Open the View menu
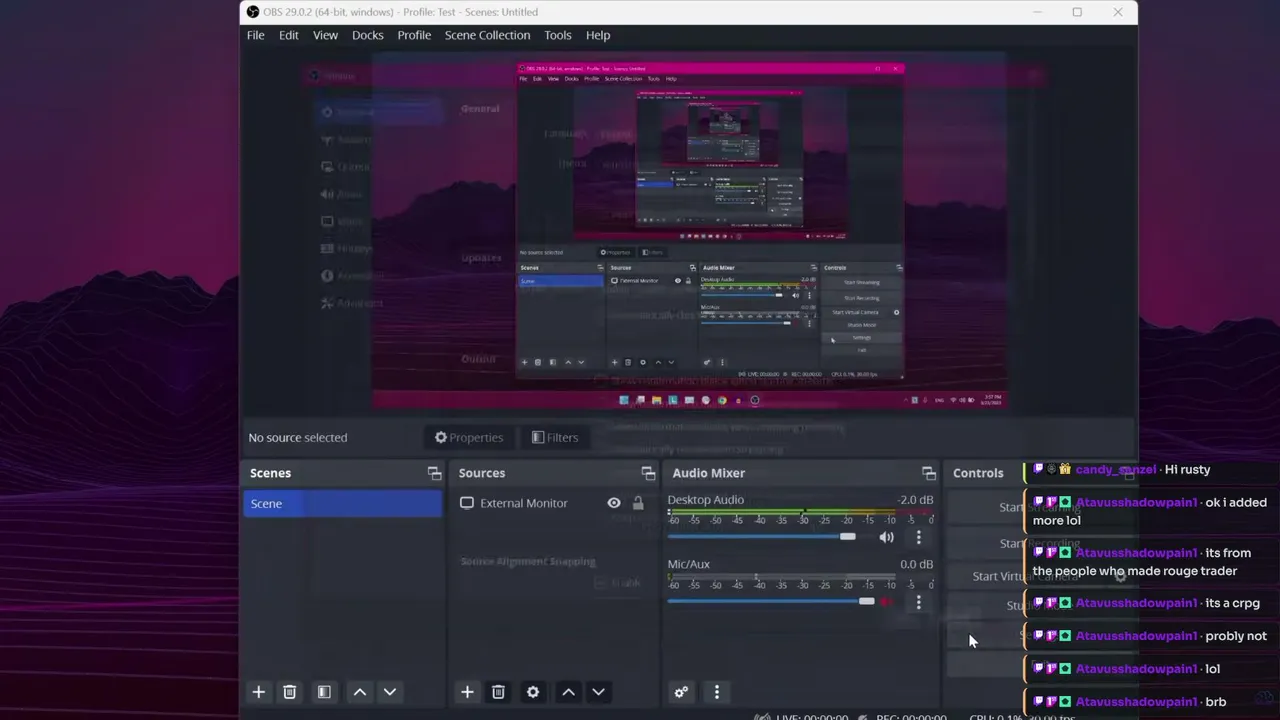This screenshot has height=720, width=1280. [x=326, y=35]
